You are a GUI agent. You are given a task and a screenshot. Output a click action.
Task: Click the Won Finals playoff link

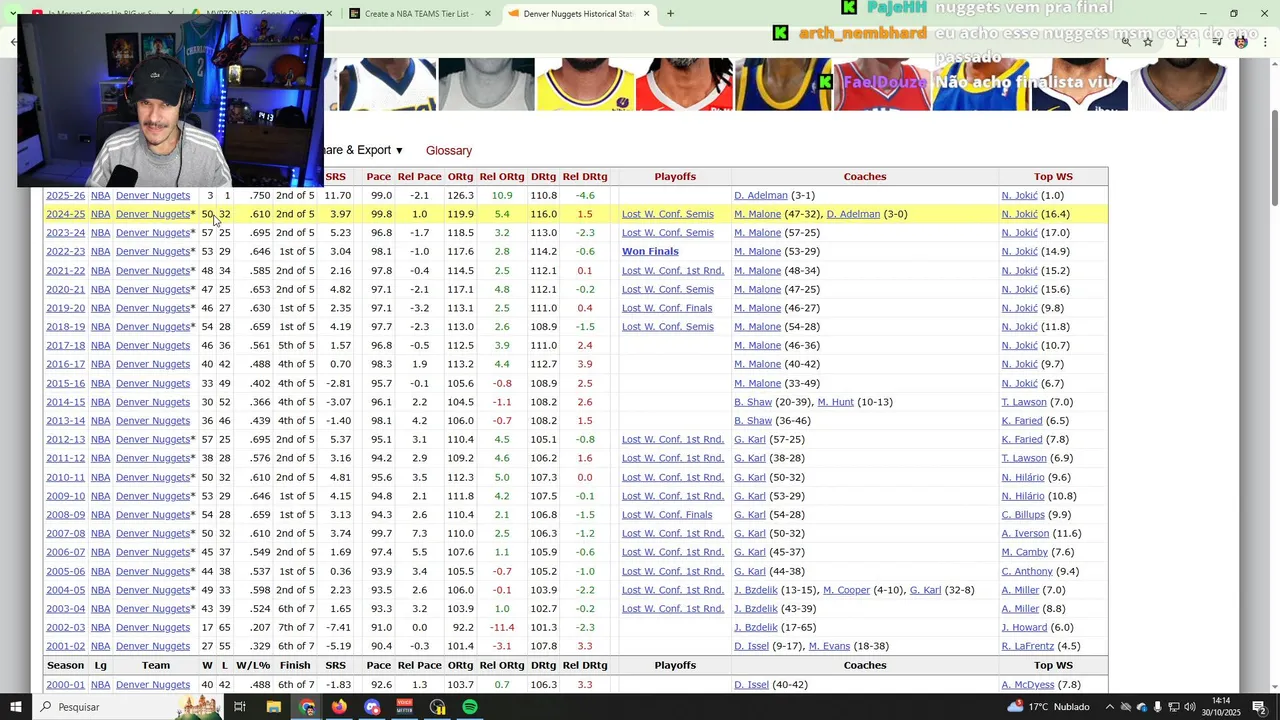coord(650,251)
